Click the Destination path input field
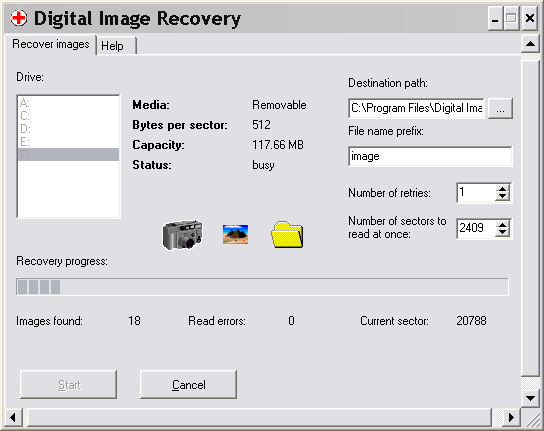 point(416,108)
